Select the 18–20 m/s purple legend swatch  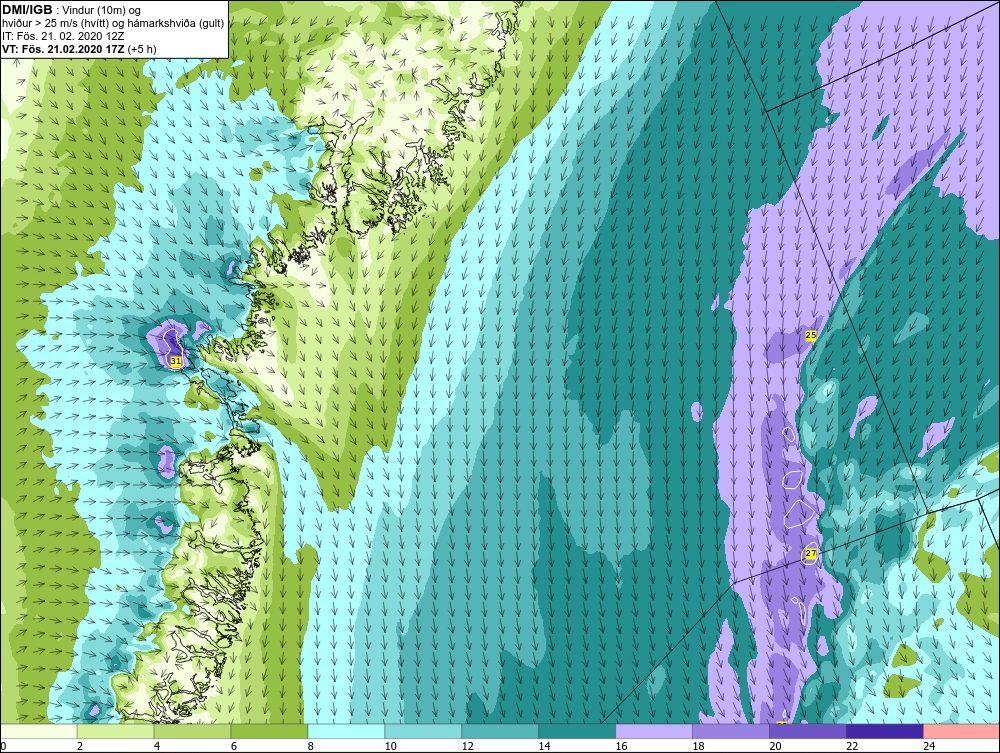click(x=731, y=731)
